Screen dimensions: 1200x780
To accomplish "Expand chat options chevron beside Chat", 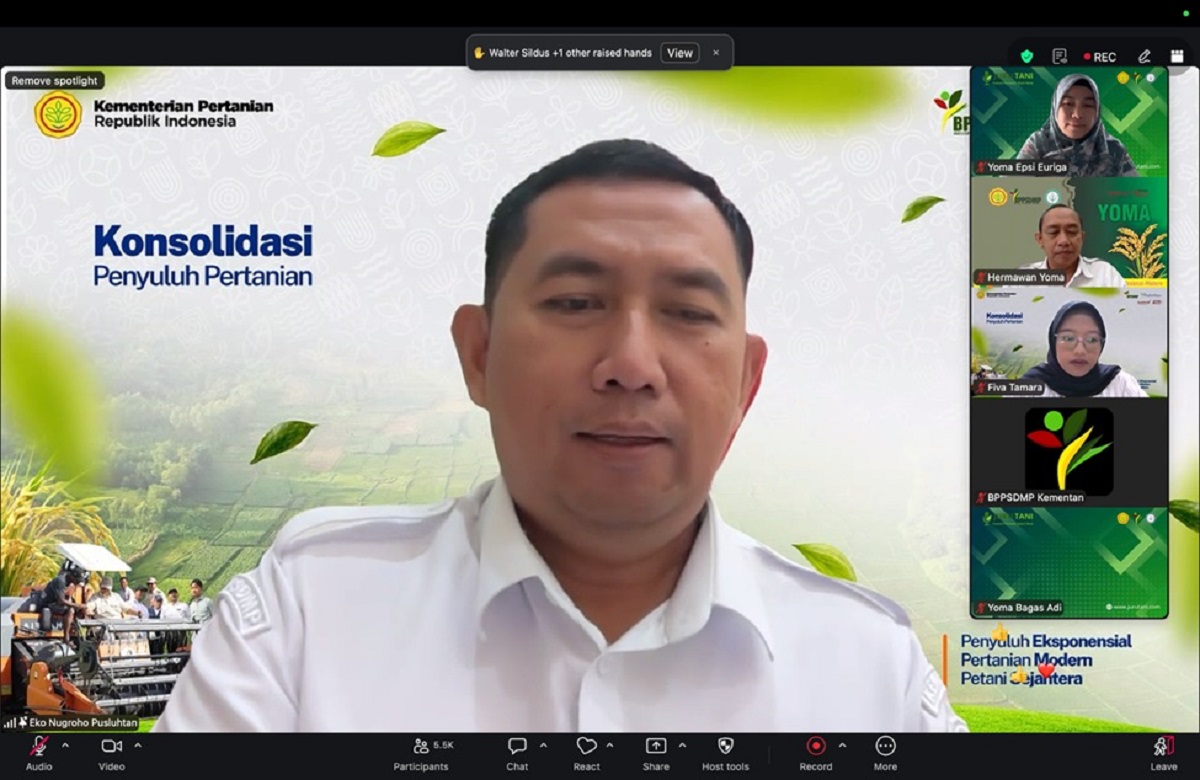I will coord(543,745).
